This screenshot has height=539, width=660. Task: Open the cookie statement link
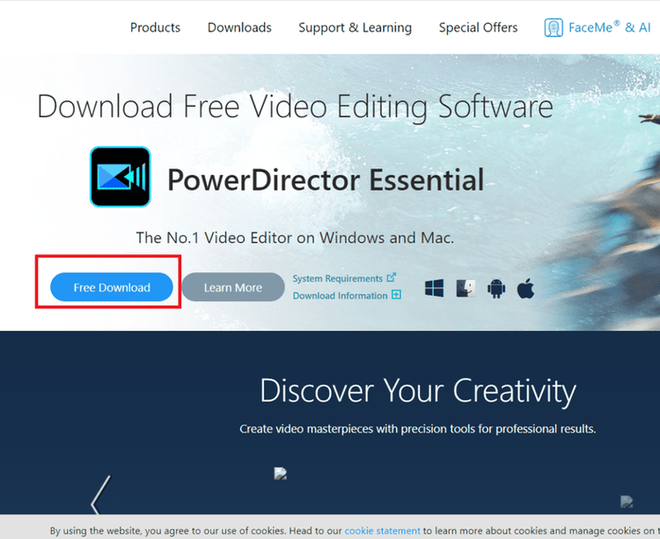point(382,531)
